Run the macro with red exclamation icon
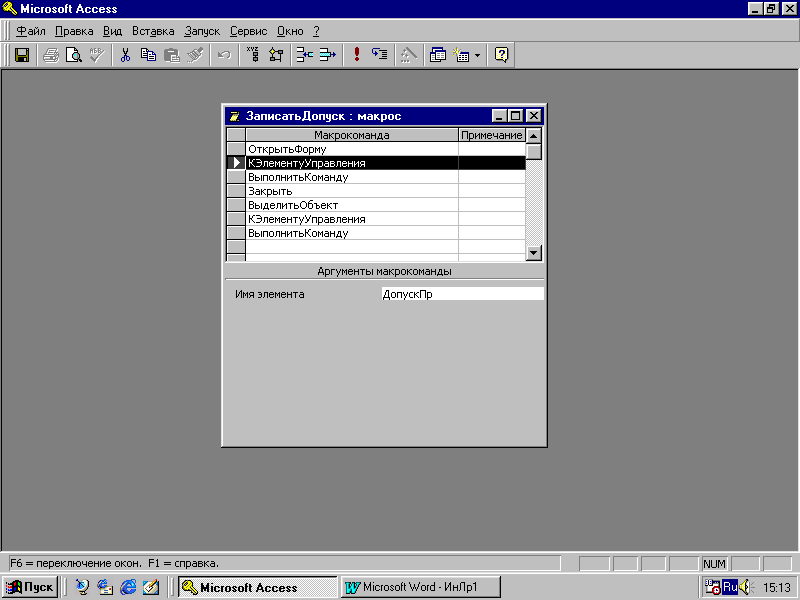Image resolution: width=800 pixels, height=600 pixels. 357,55
